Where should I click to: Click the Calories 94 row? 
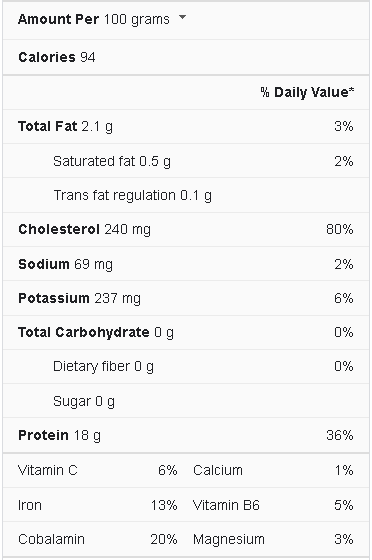coord(186,58)
